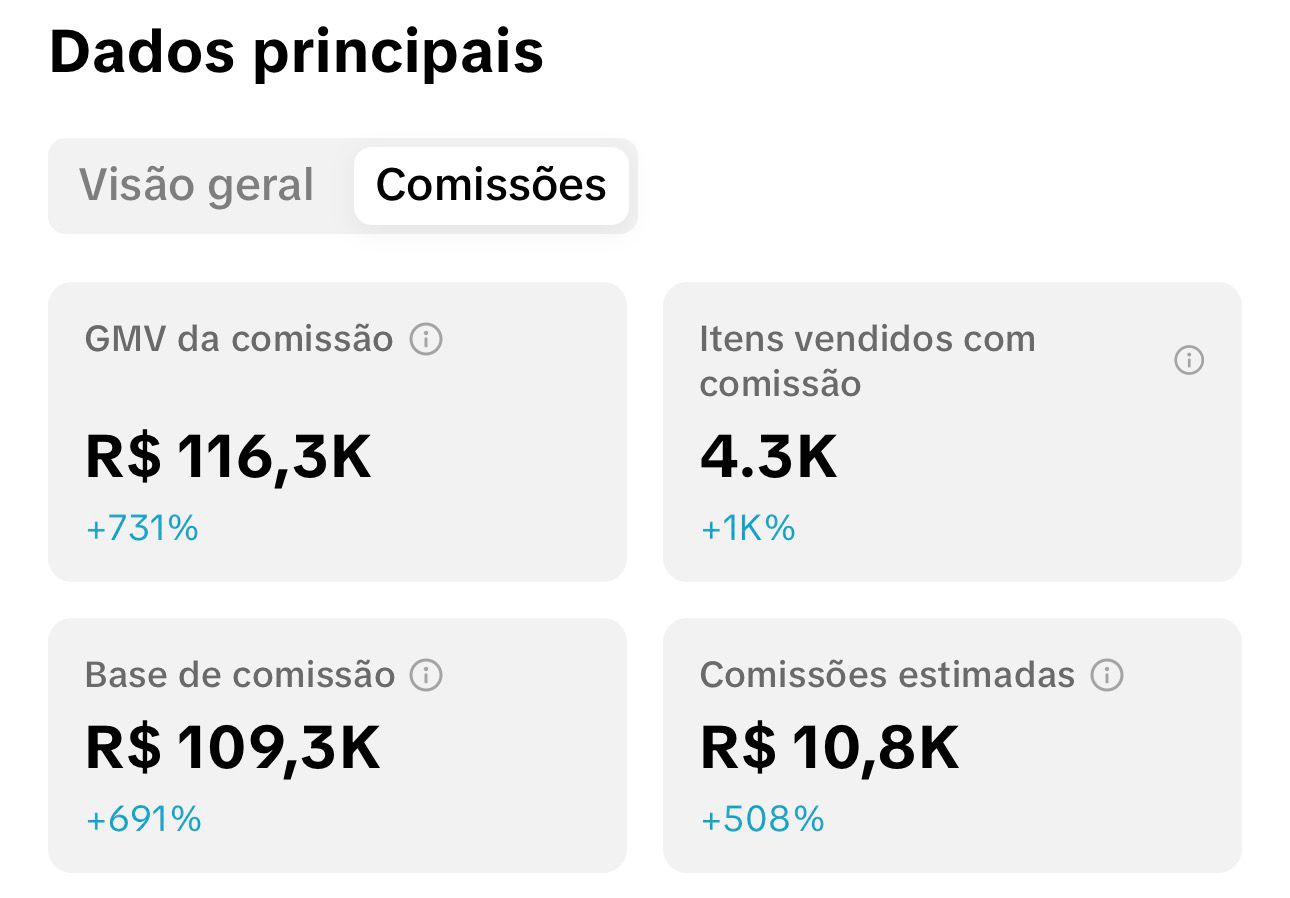1290x898 pixels.
Task: Click the Comissões estimadas info icon
Action: (1107, 675)
